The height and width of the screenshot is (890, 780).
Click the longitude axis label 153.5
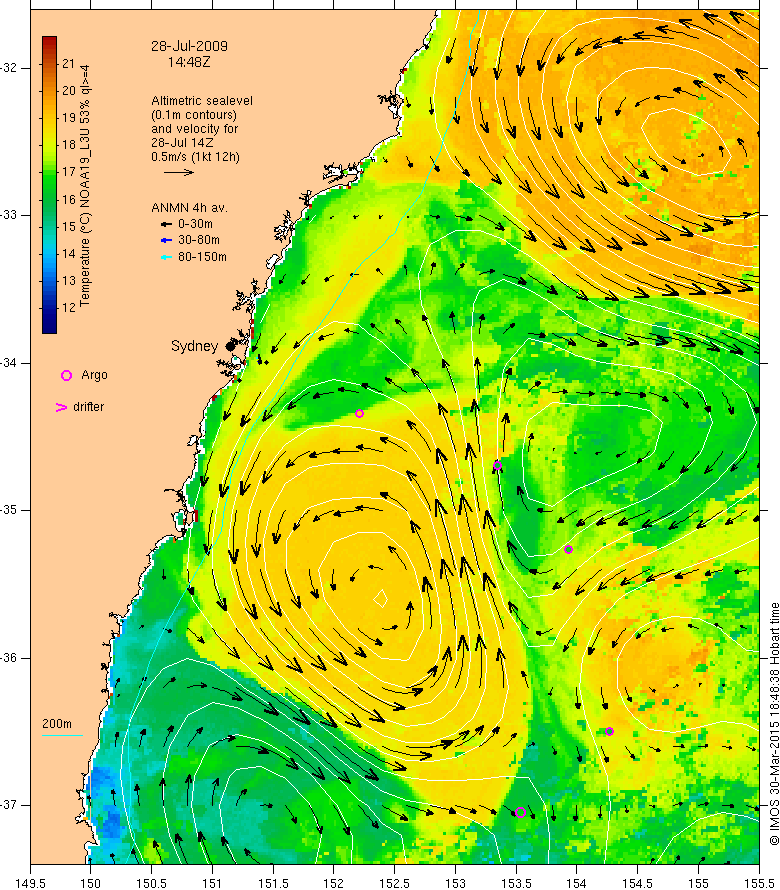[516, 884]
